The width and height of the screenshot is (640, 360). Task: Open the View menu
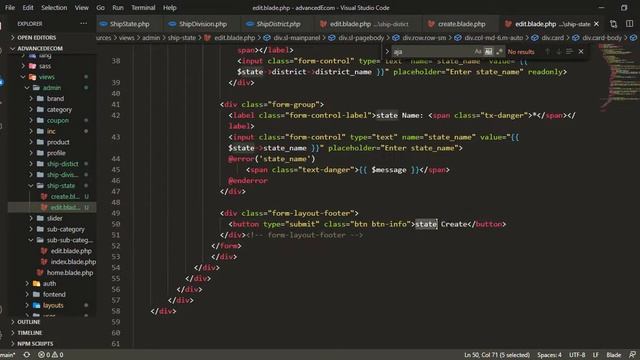pyautogui.click(x=82, y=8)
